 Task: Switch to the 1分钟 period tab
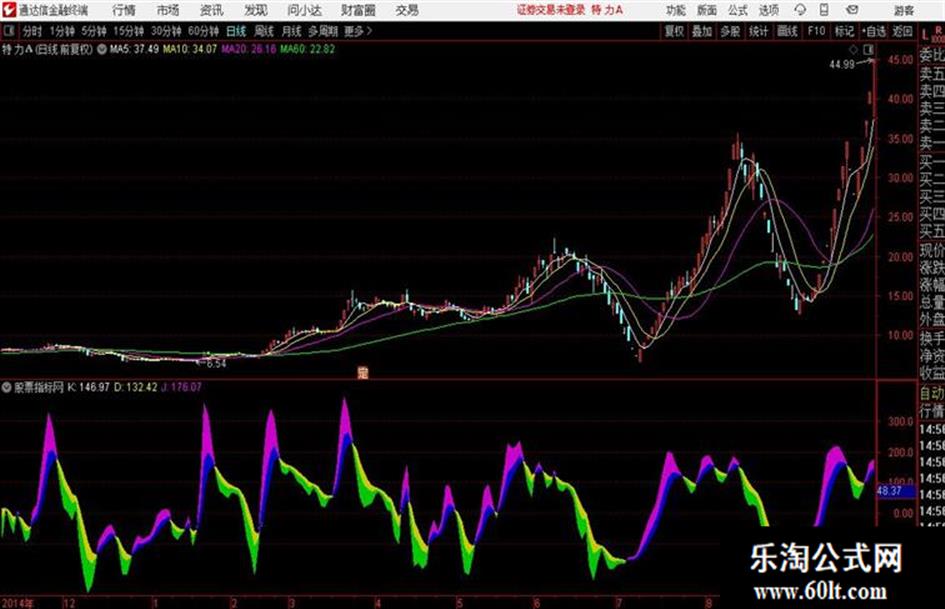(x=62, y=31)
